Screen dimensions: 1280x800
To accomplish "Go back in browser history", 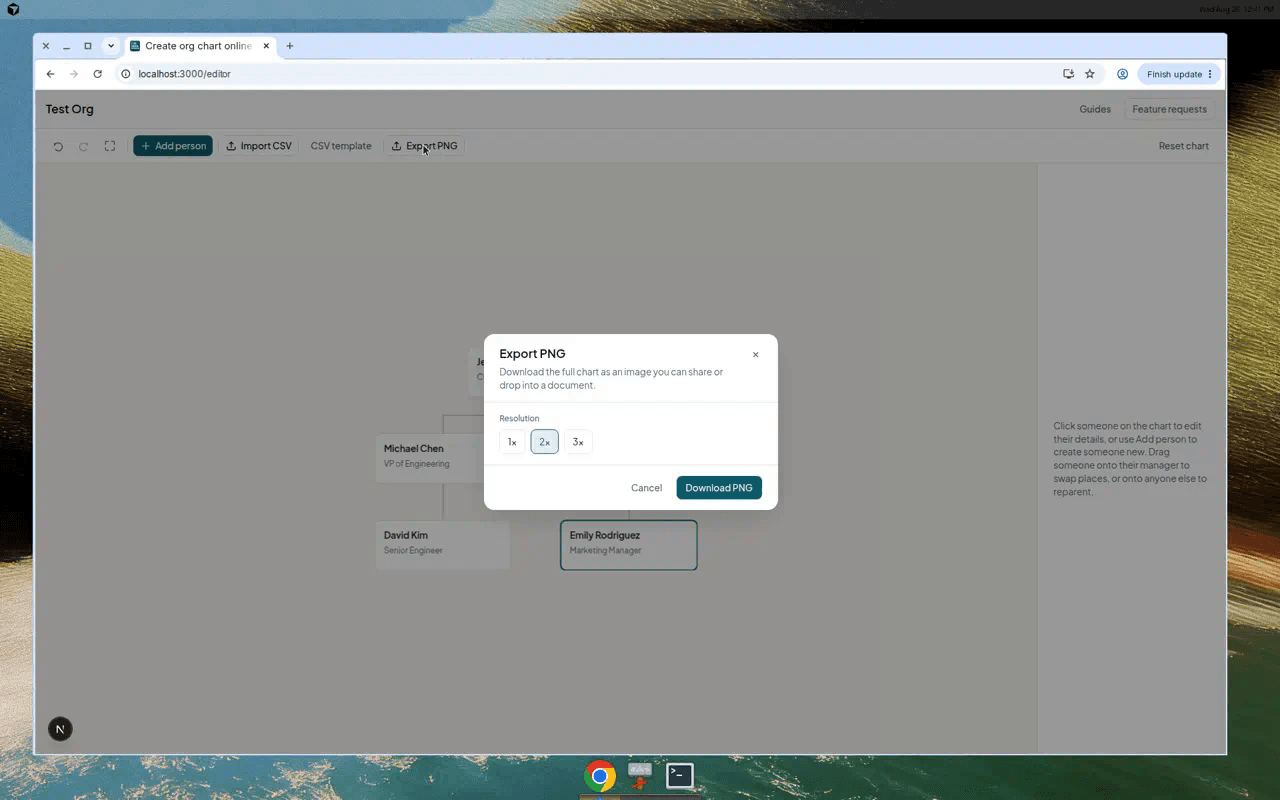I will 50,74.
